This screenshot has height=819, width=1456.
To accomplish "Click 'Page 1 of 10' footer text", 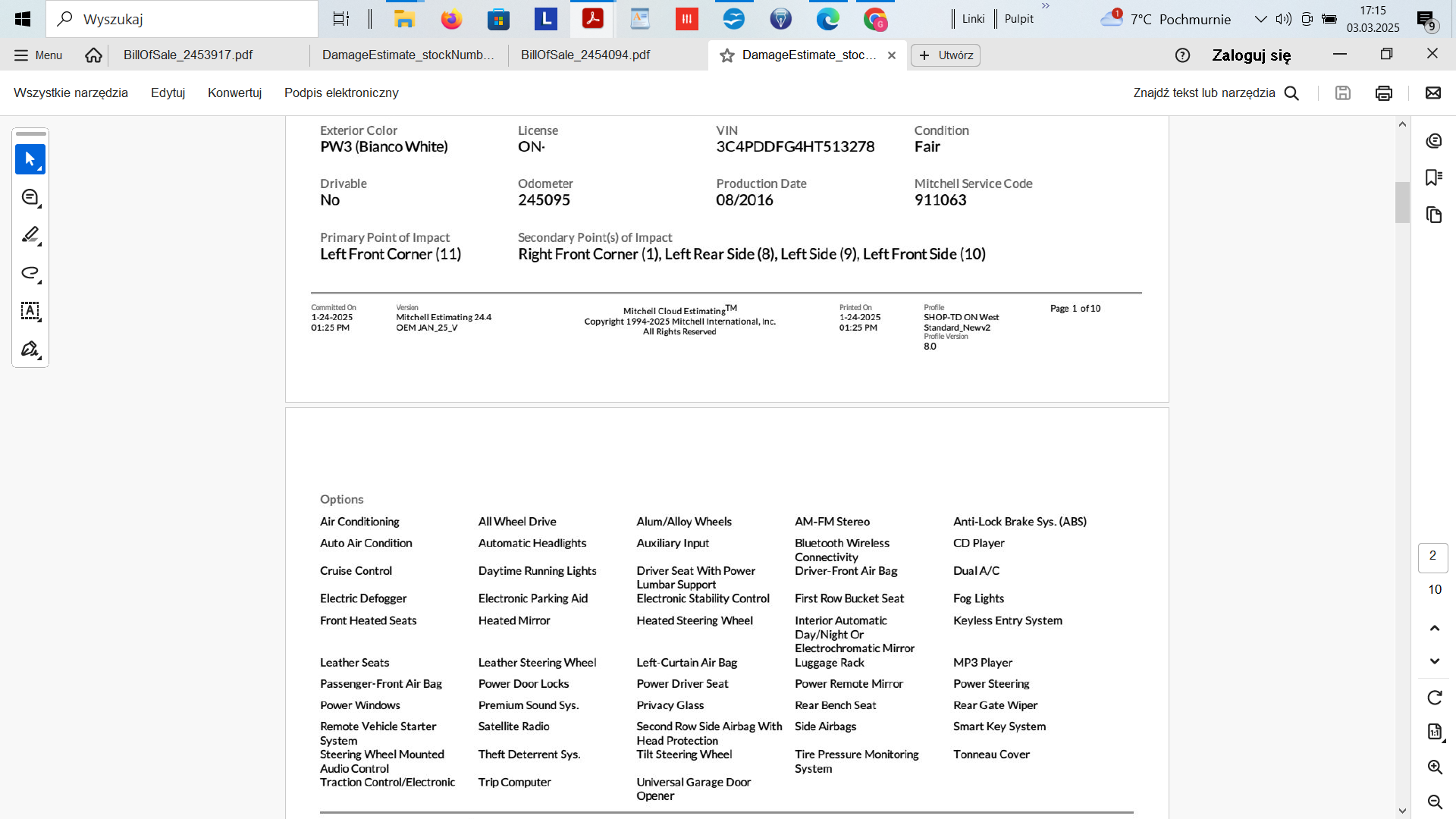I will tap(1075, 309).
